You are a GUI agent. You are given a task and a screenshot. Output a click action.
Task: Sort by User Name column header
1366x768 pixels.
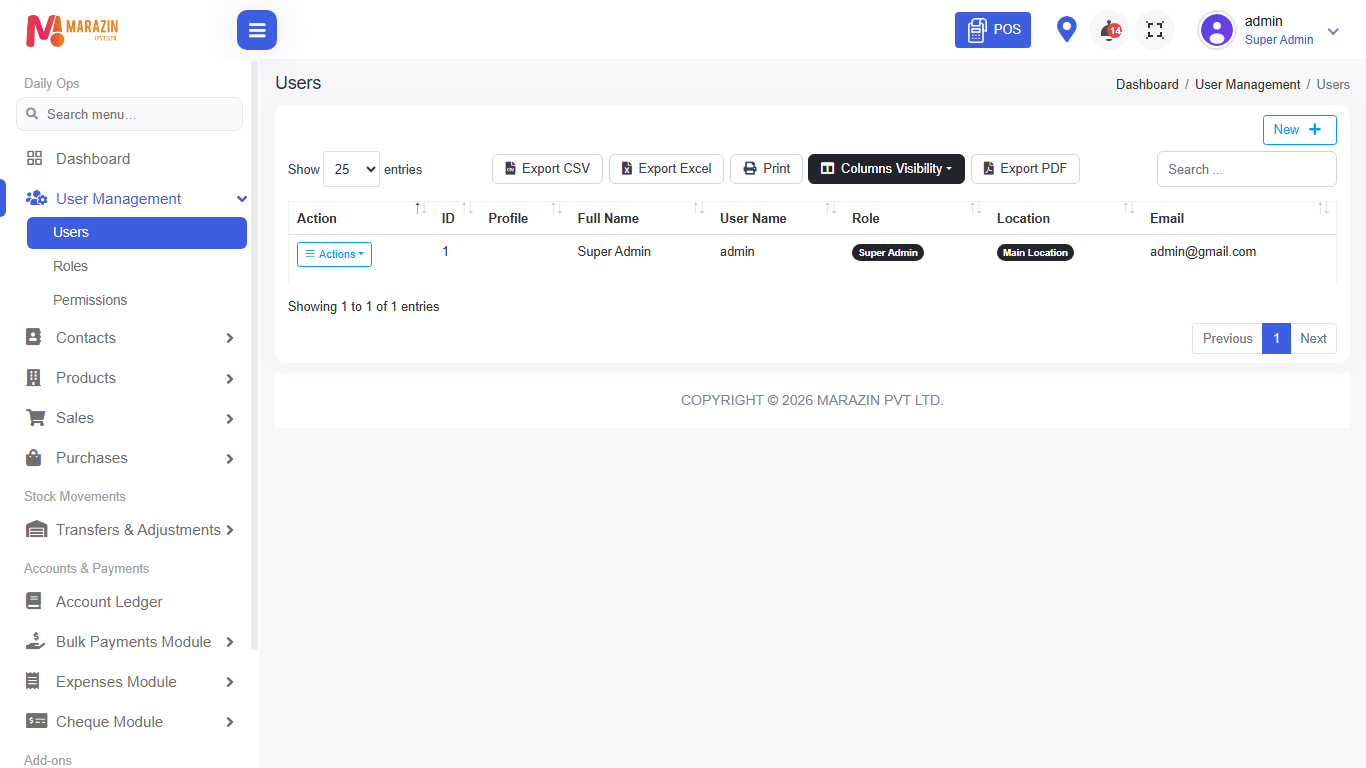point(776,218)
